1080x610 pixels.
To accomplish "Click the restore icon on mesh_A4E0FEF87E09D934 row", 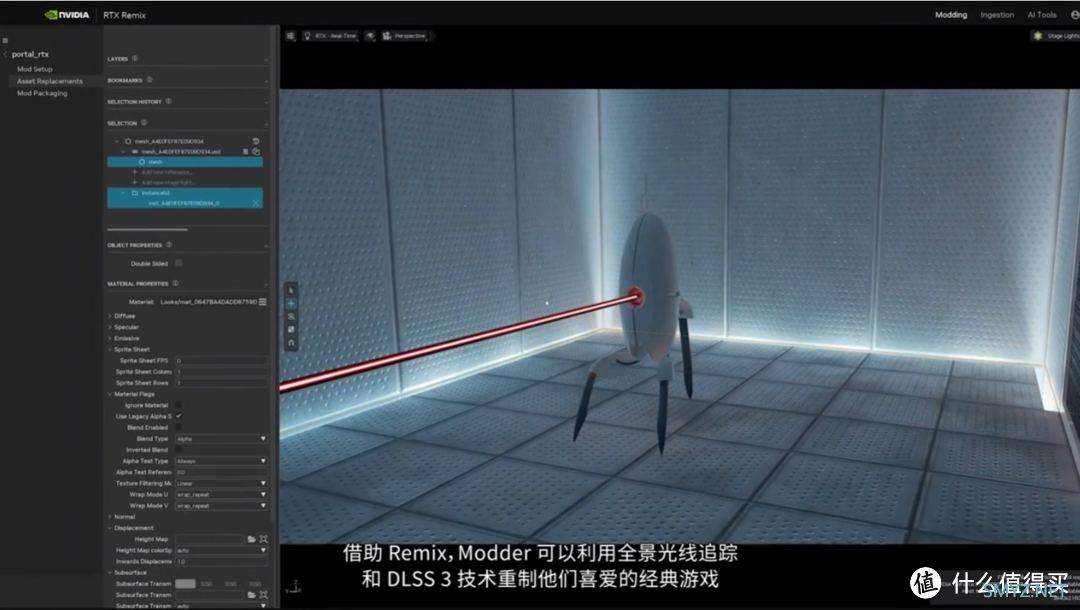I will tap(256, 141).
